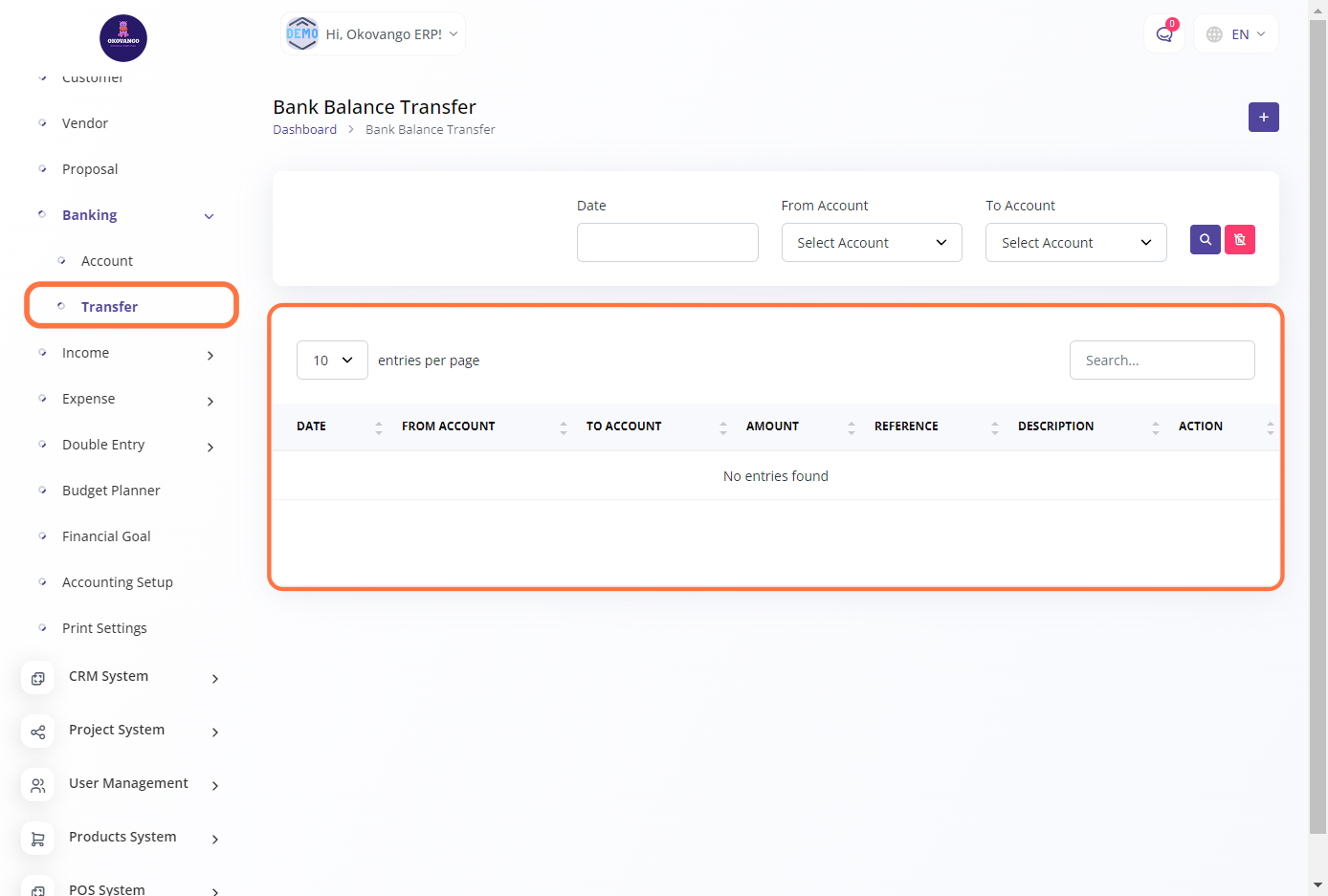This screenshot has height=896, width=1328.
Task: Open the Account submenu item
Action: pyautogui.click(x=107, y=261)
